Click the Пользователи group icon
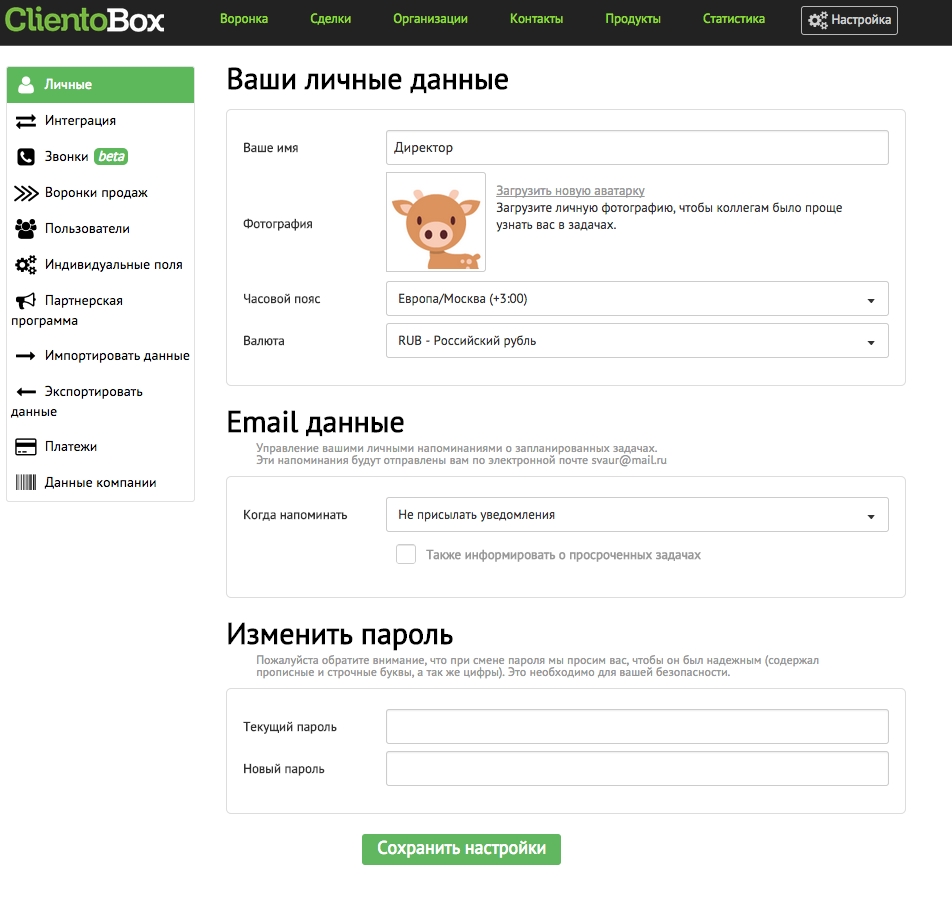 pos(26,229)
